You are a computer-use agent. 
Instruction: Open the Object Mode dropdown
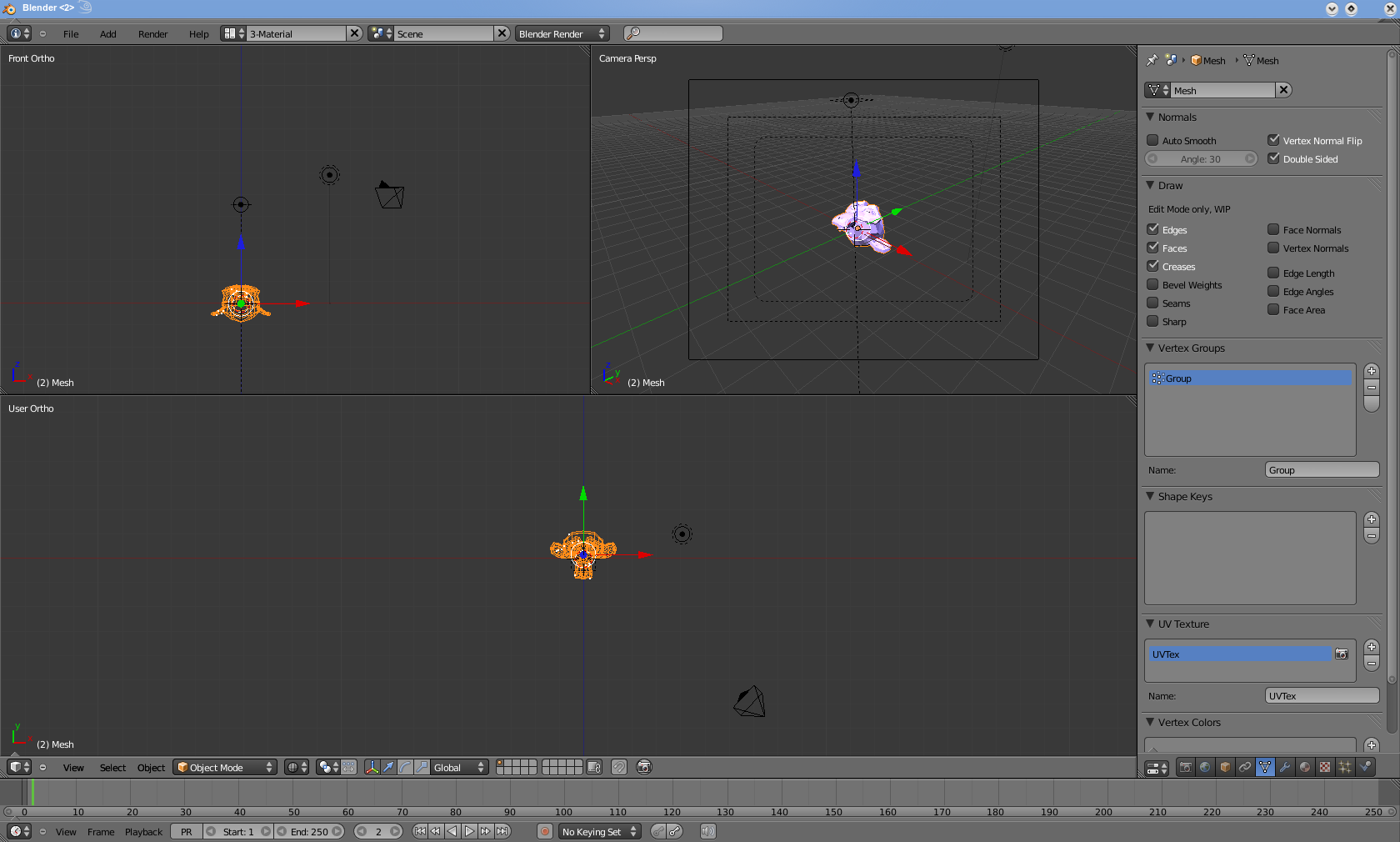coord(225,767)
